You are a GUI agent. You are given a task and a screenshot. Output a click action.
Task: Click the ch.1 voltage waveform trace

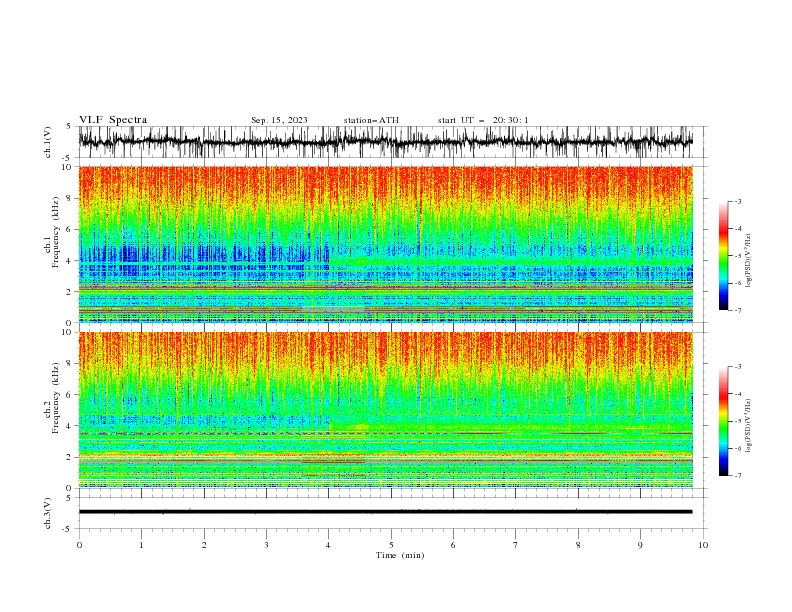(x=385, y=142)
